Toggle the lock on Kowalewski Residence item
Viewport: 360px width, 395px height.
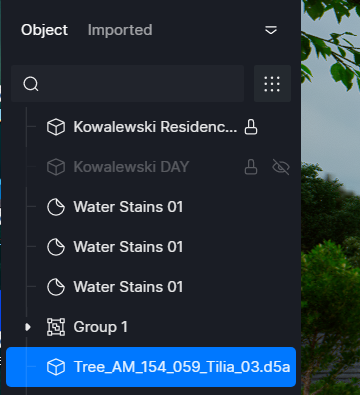[x=251, y=127]
